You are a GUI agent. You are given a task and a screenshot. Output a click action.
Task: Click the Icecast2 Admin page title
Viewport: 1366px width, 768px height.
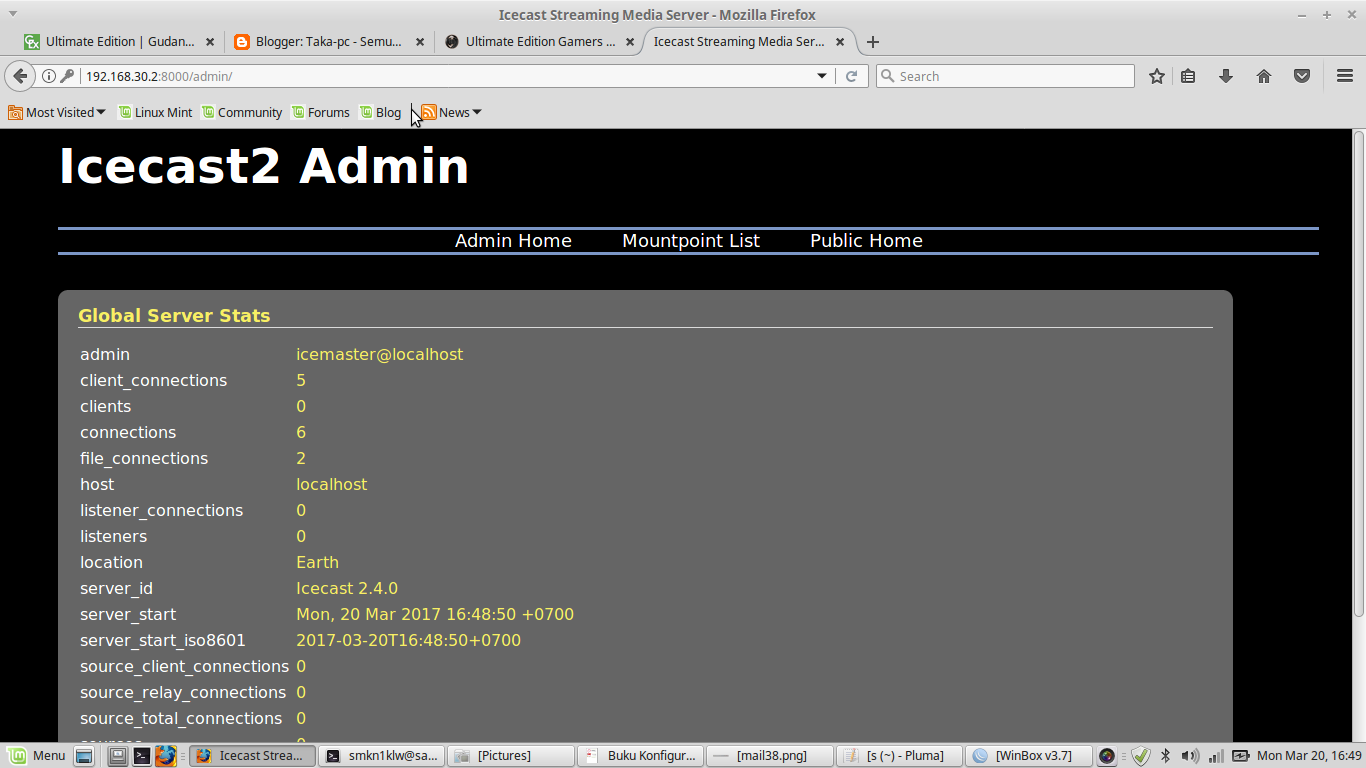point(264,166)
